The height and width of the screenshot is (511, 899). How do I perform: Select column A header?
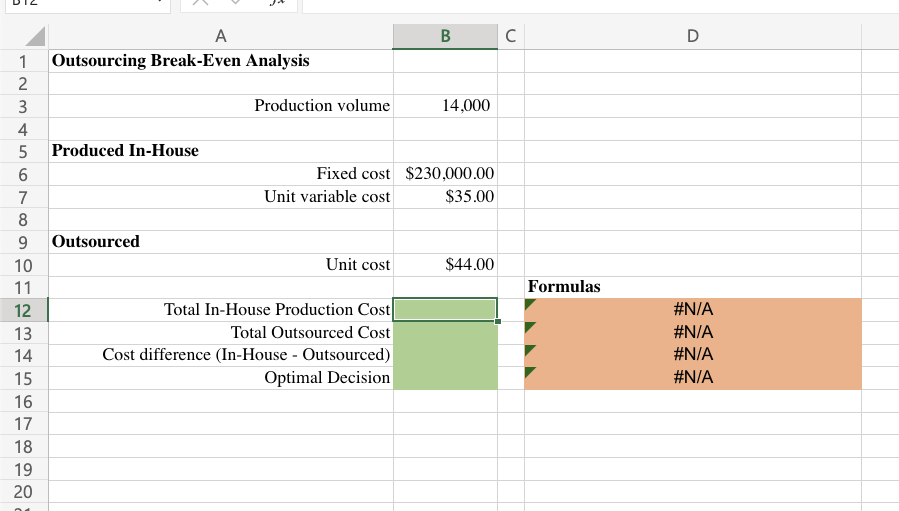221,36
